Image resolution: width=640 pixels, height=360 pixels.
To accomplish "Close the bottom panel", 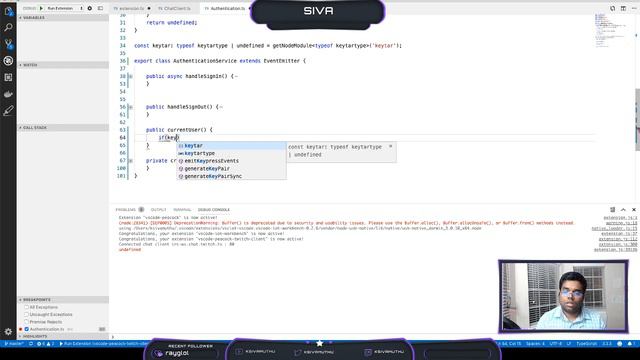I will tap(634, 209).
